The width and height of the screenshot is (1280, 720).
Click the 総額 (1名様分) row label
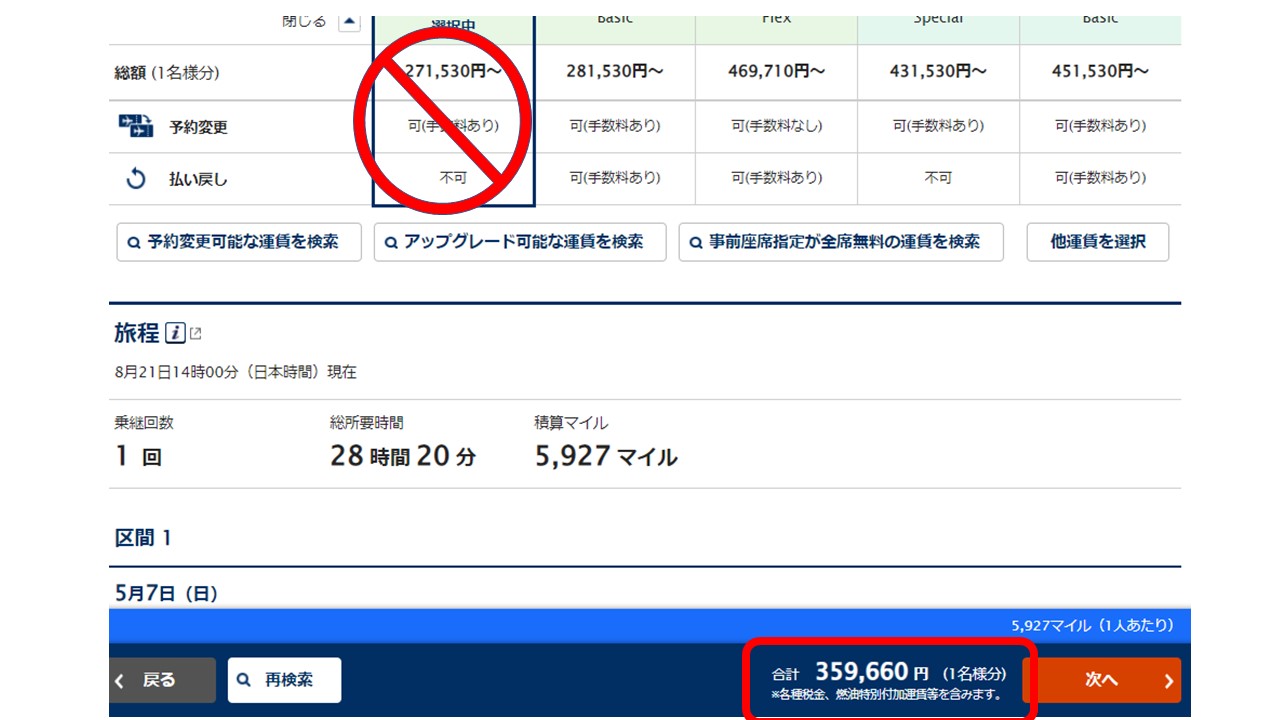click(167, 72)
